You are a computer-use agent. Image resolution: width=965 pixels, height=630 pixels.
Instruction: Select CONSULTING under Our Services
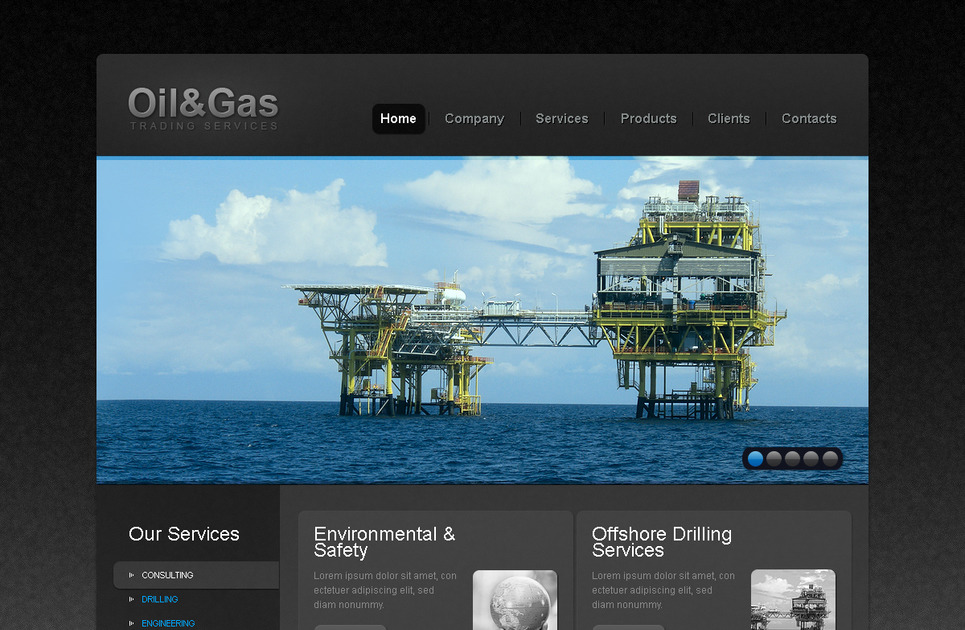166,575
